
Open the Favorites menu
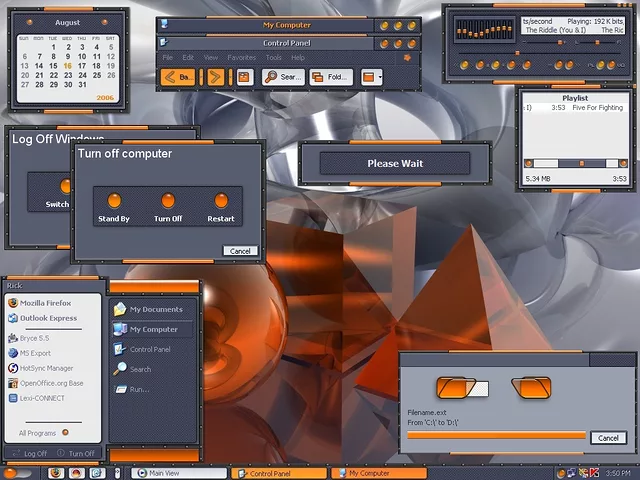tap(241, 58)
